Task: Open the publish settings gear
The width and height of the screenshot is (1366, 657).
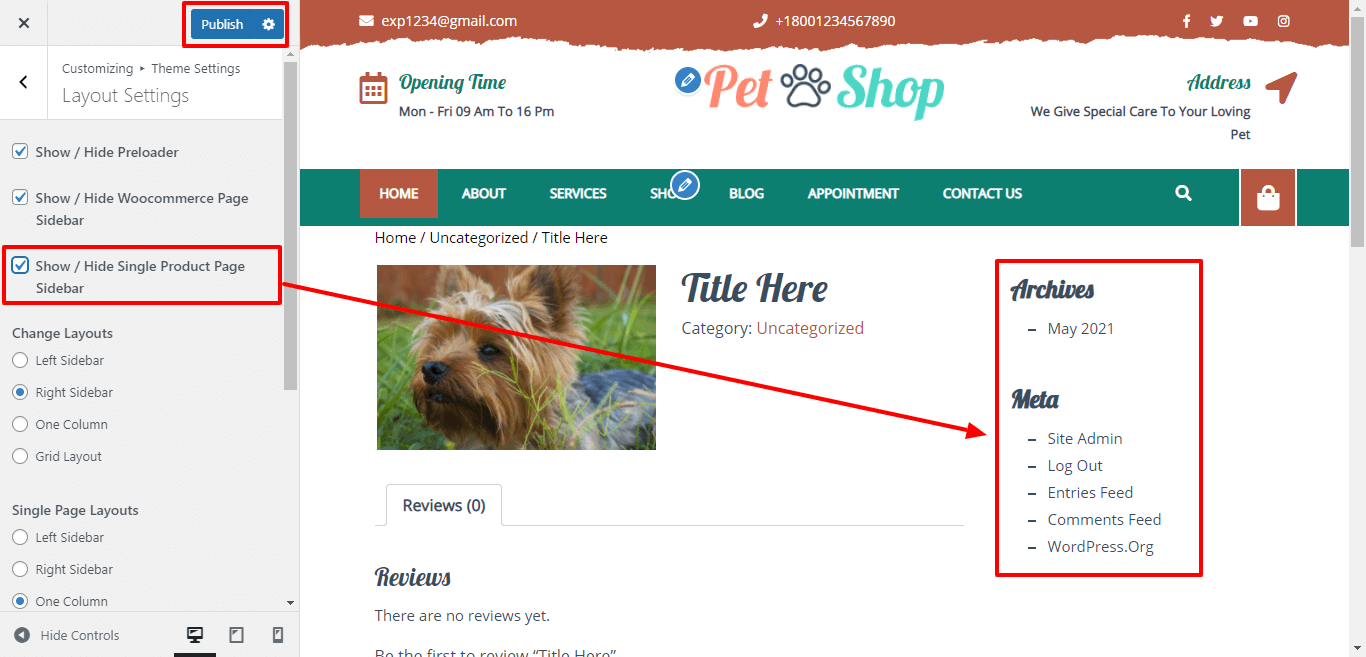Action: (x=268, y=24)
